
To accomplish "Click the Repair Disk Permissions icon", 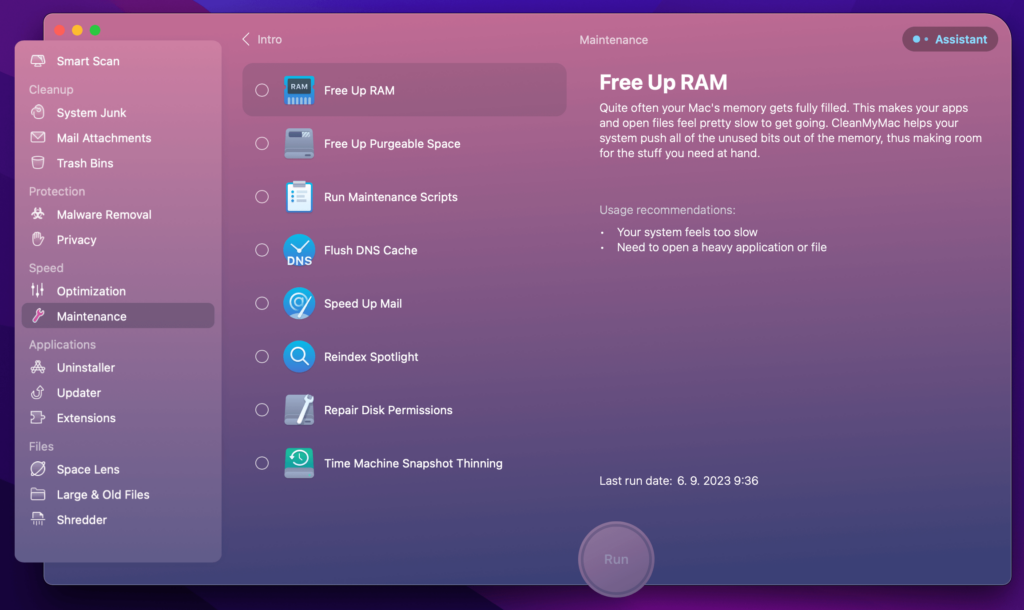I will (x=299, y=409).
